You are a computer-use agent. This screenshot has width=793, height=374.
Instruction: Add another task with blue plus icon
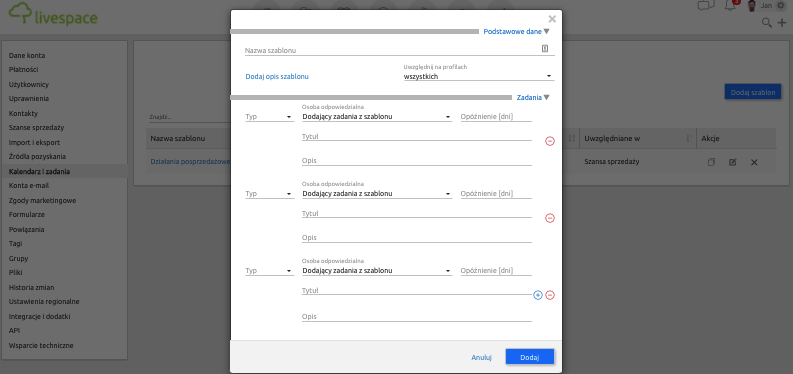pyautogui.click(x=538, y=295)
